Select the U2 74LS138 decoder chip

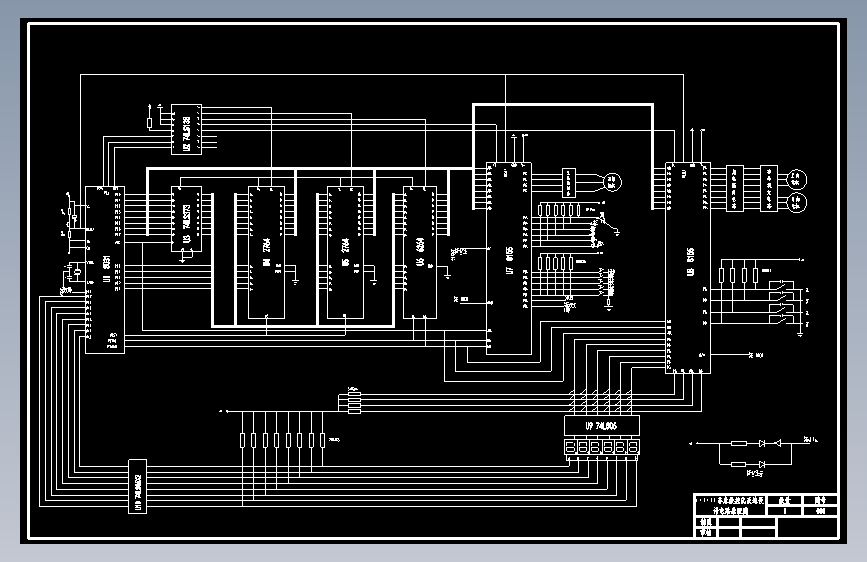point(186,129)
